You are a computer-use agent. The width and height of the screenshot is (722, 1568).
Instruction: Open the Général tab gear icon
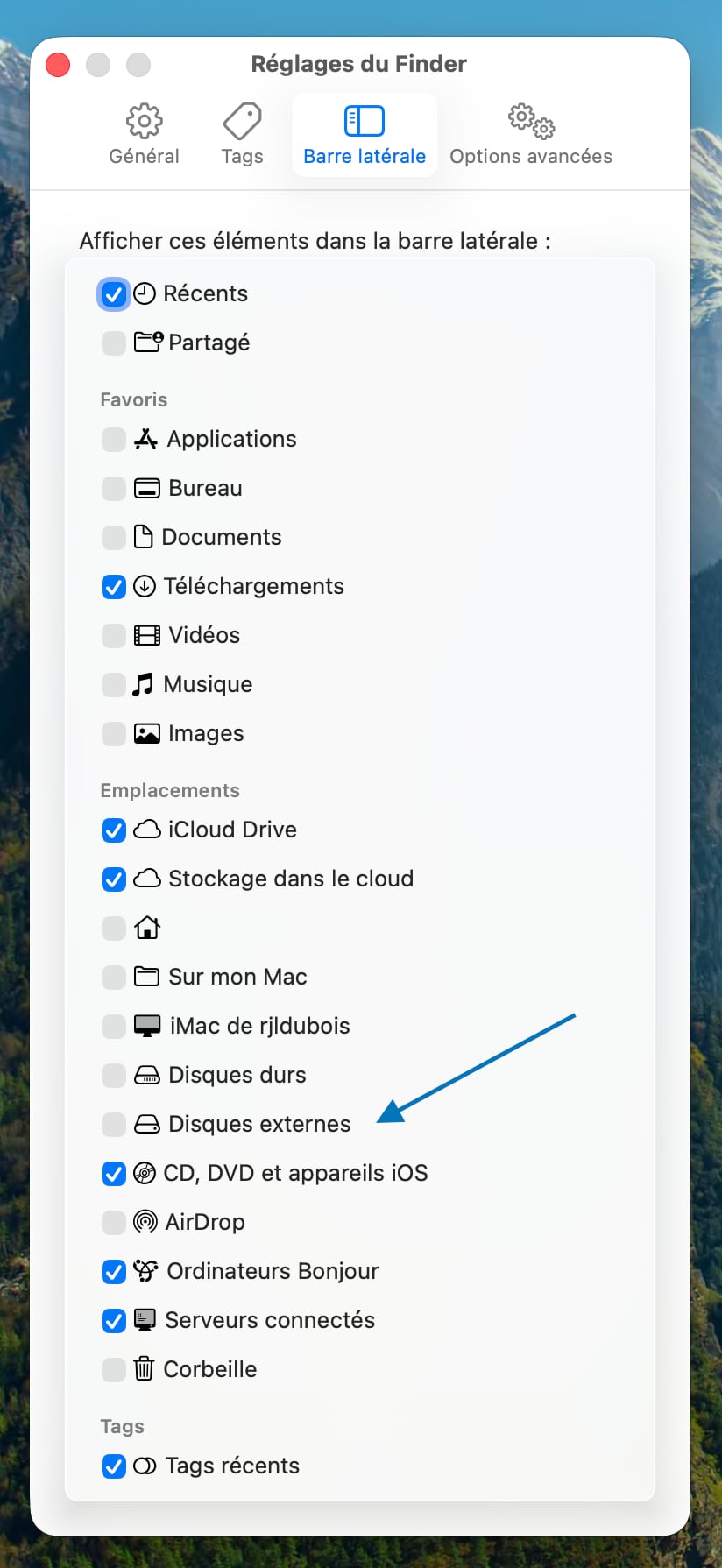click(144, 121)
